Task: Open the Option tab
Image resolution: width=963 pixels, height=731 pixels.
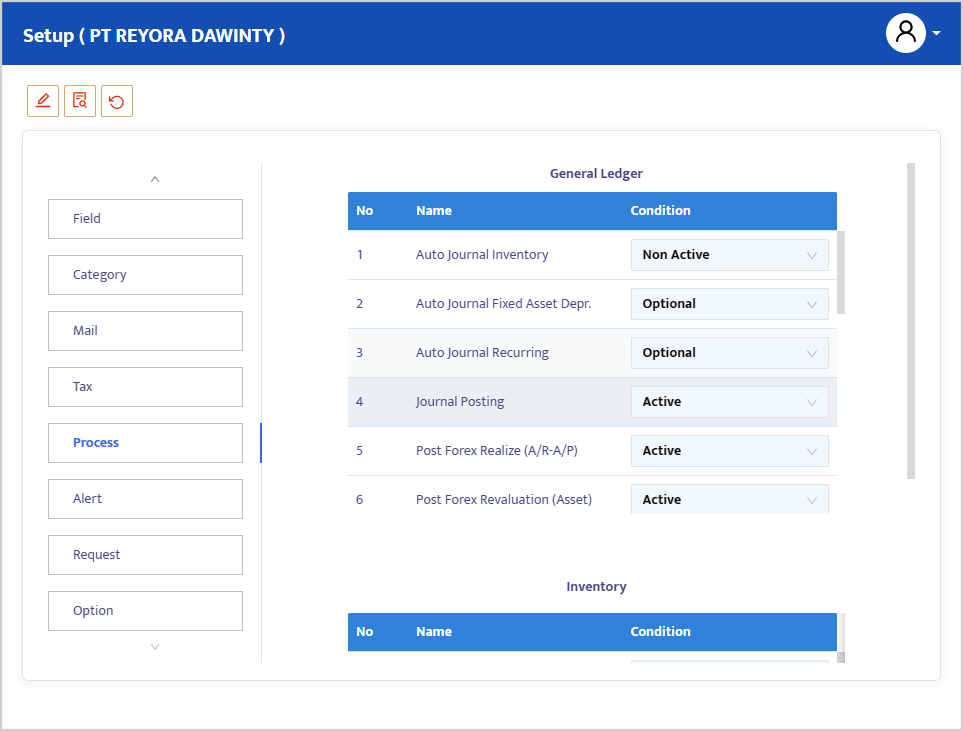Action: (146, 611)
